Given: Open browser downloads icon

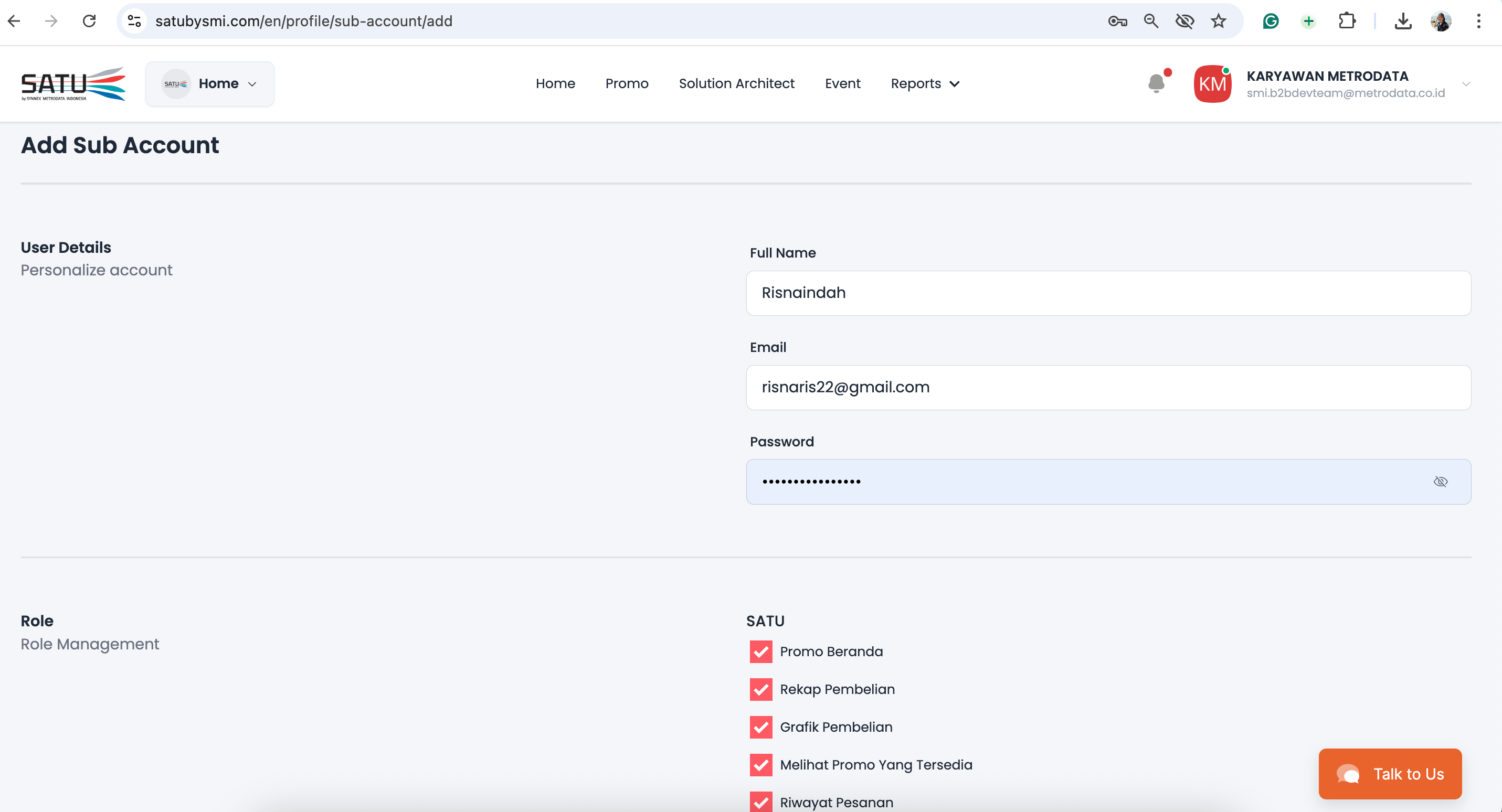Looking at the screenshot, I should click(1403, 22).
